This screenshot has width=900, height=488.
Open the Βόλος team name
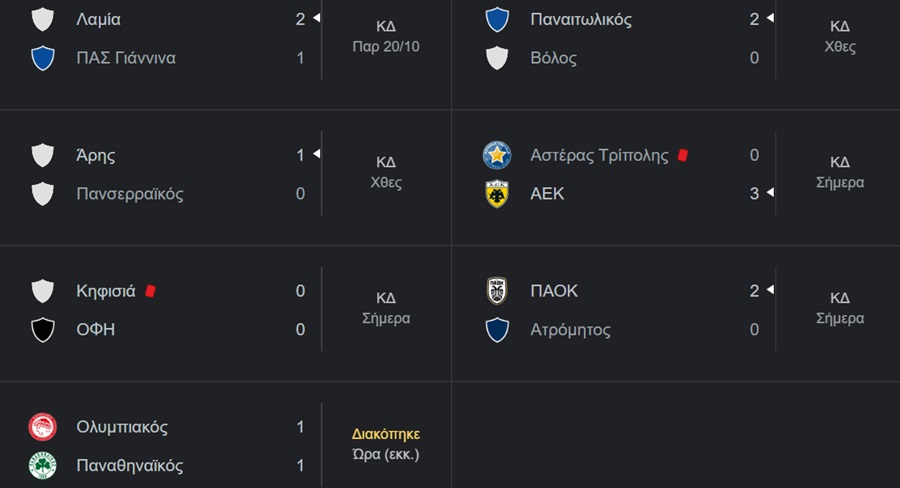(x=553, y=58)
